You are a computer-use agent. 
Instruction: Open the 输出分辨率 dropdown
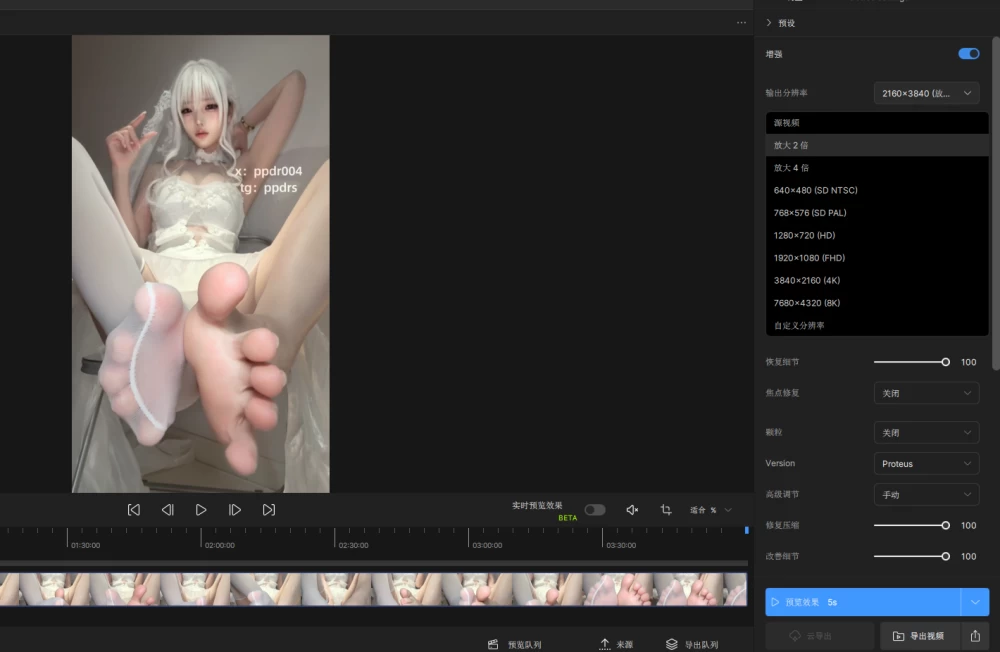coord(926,93)
